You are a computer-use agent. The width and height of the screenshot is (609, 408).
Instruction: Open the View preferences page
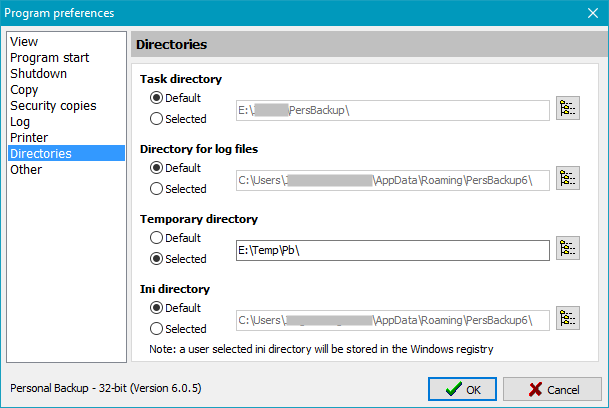(x=24, y=42)
